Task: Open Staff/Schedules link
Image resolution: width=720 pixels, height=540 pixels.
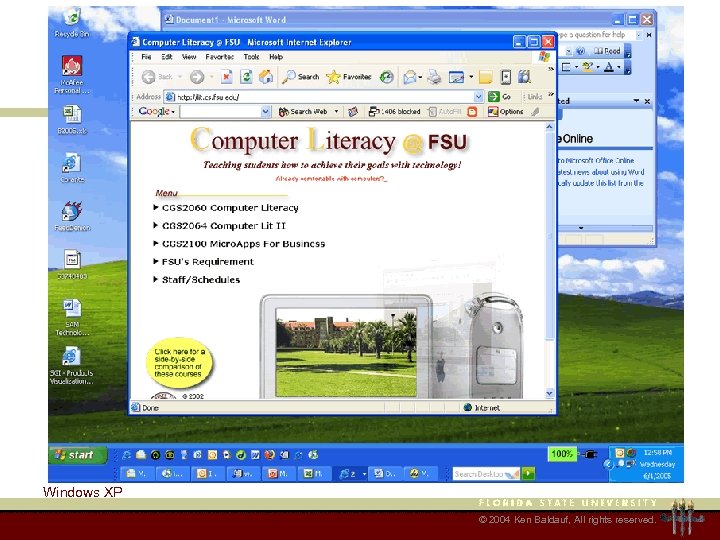Action: tap(201, 280)
